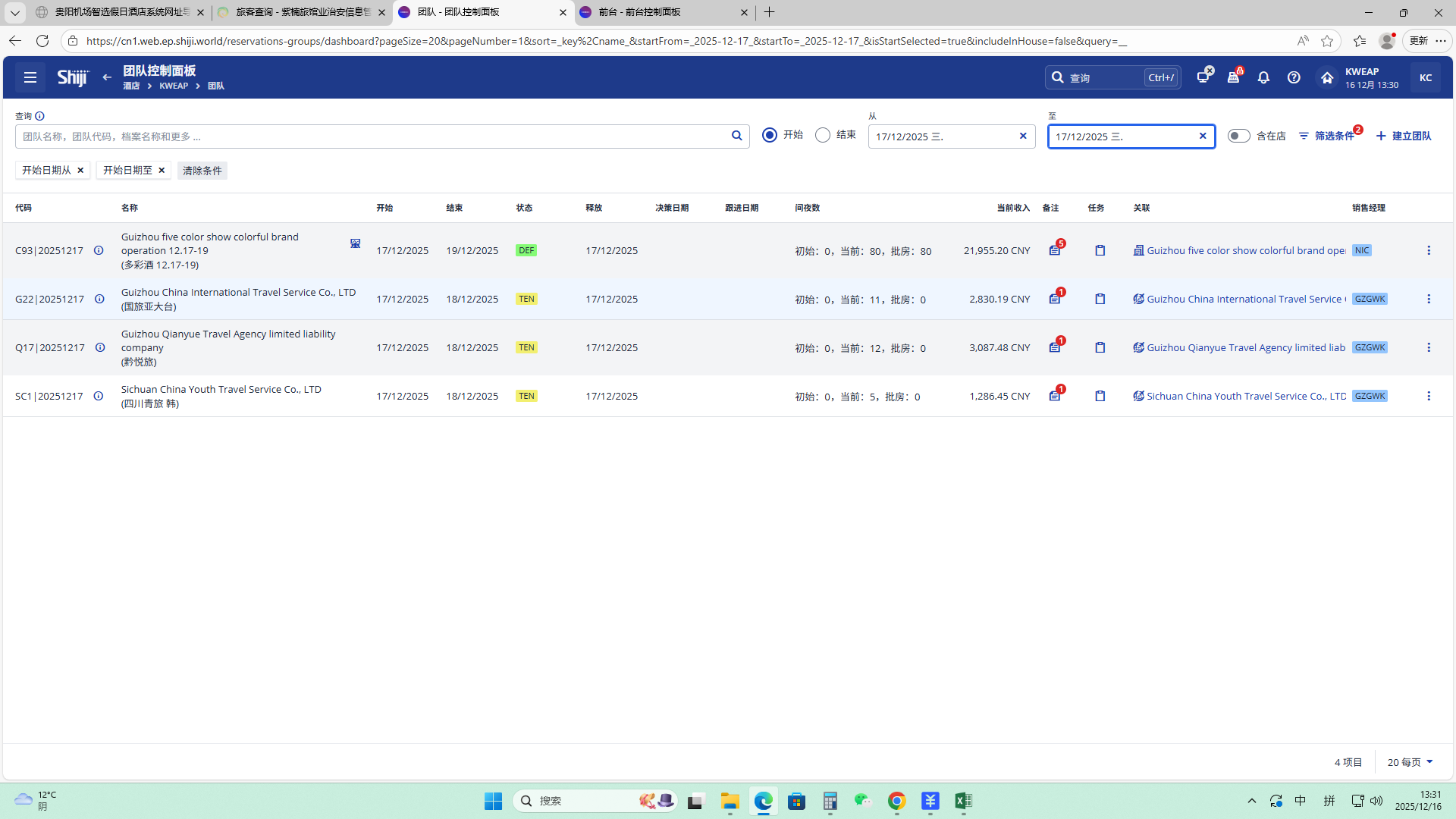Open notes icon for C93|20251217 row
Image resolution: width=1456 pixels, height=819 pixels.
tap(1055, 250)
